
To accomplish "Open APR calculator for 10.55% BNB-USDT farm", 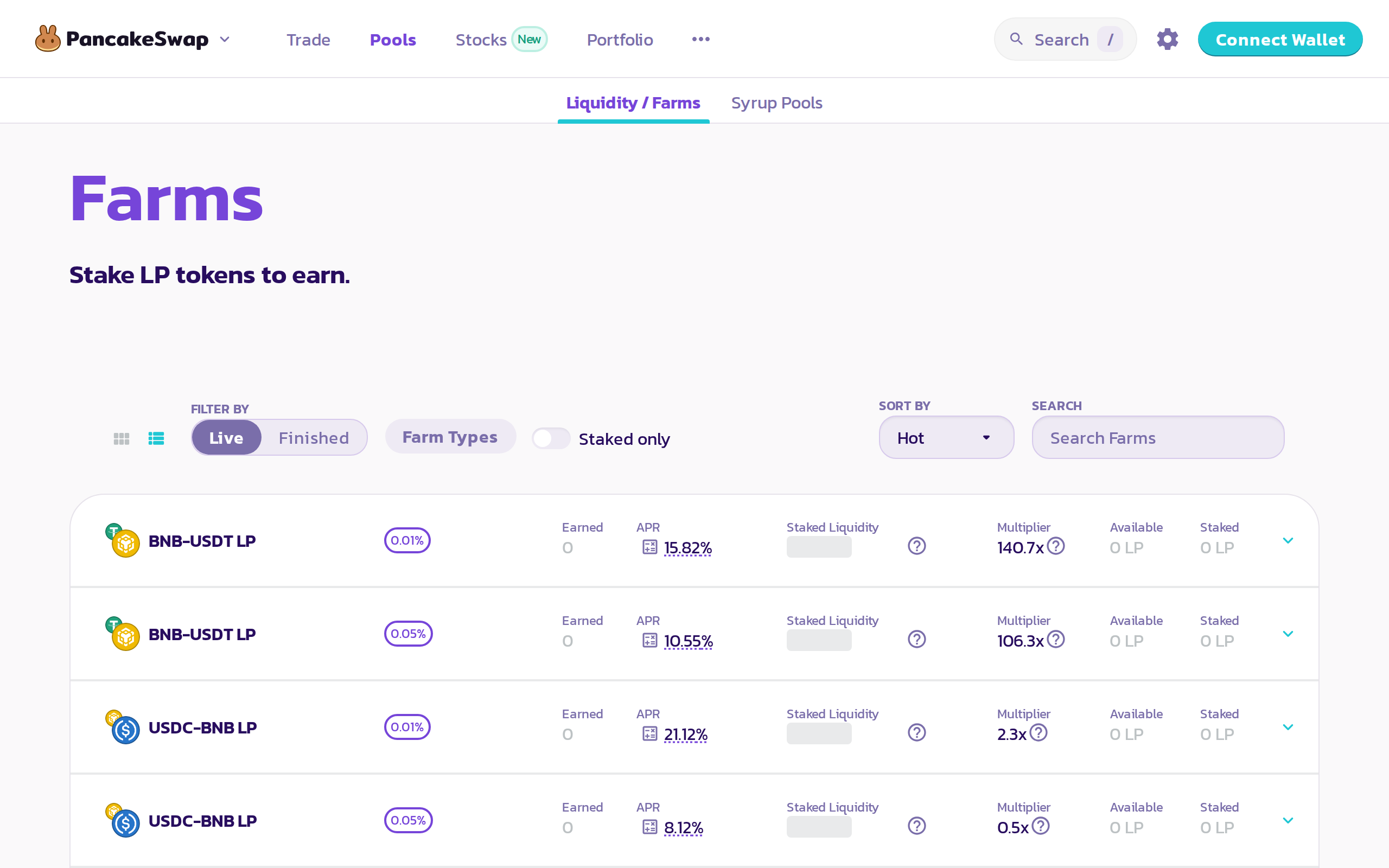I will (x=649, y=640).
